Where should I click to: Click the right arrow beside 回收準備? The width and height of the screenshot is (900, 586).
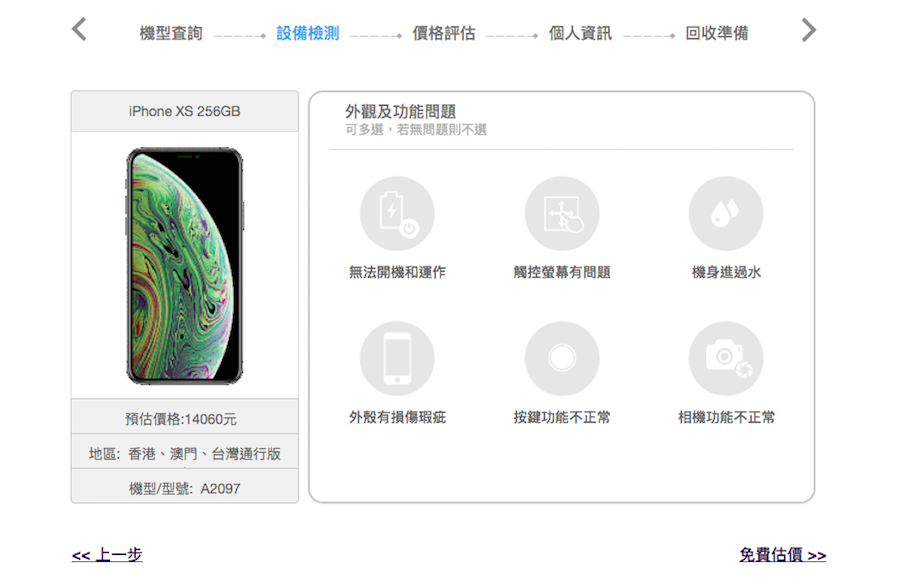tap(809, 30)
